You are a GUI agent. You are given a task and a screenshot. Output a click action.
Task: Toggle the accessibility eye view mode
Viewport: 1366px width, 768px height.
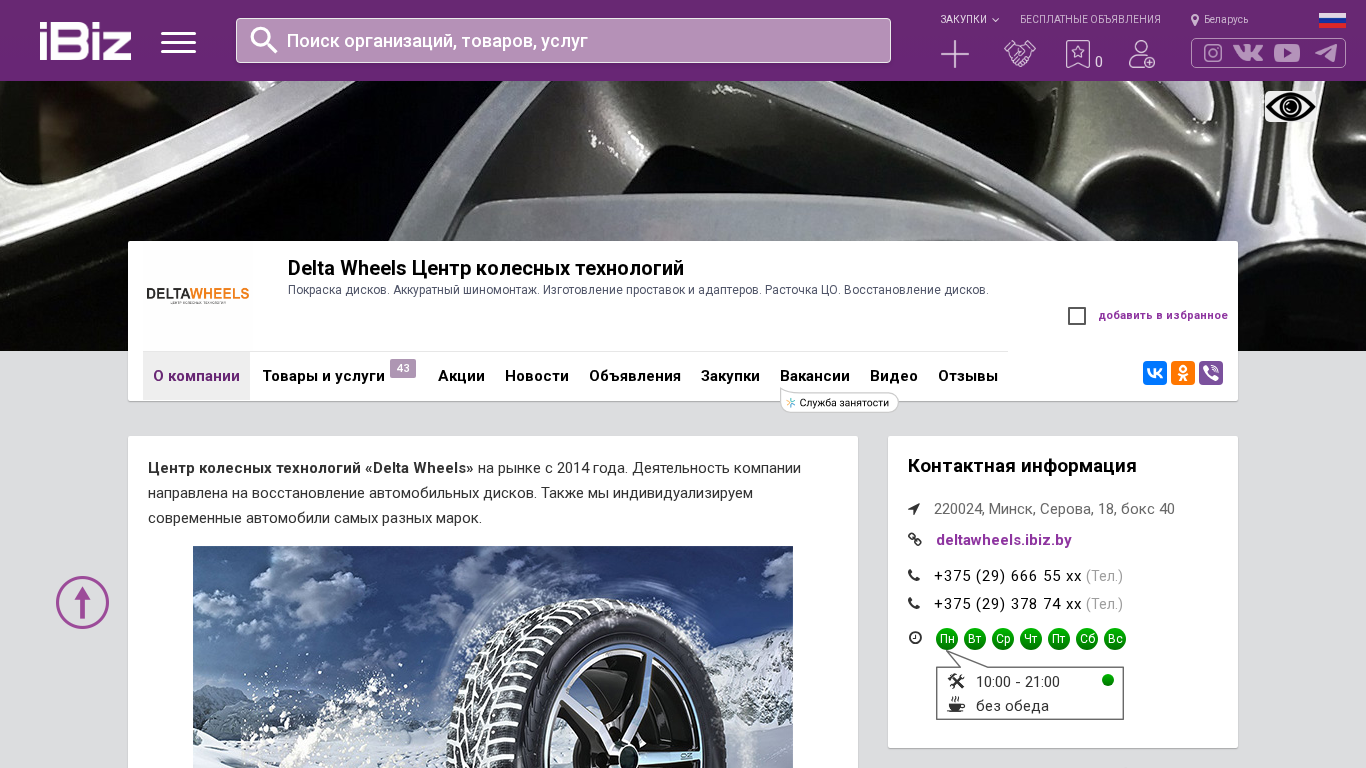click(x=1290, y=107)
